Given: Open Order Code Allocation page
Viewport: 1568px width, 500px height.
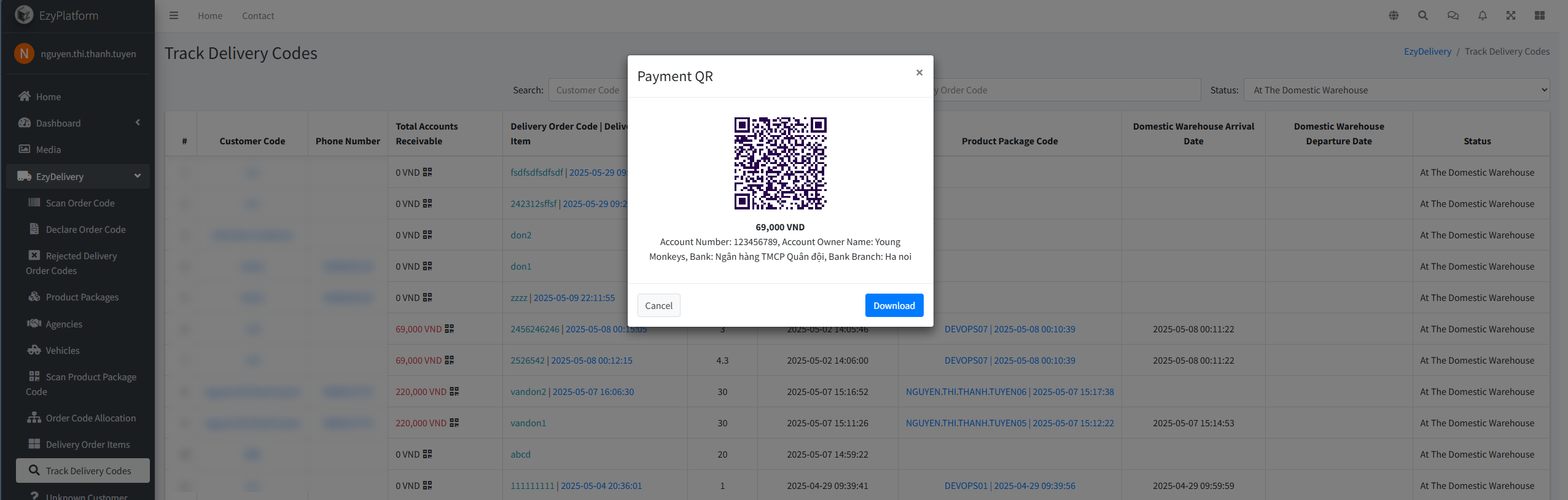Looking at the screenshot, I should click(83, 418).
